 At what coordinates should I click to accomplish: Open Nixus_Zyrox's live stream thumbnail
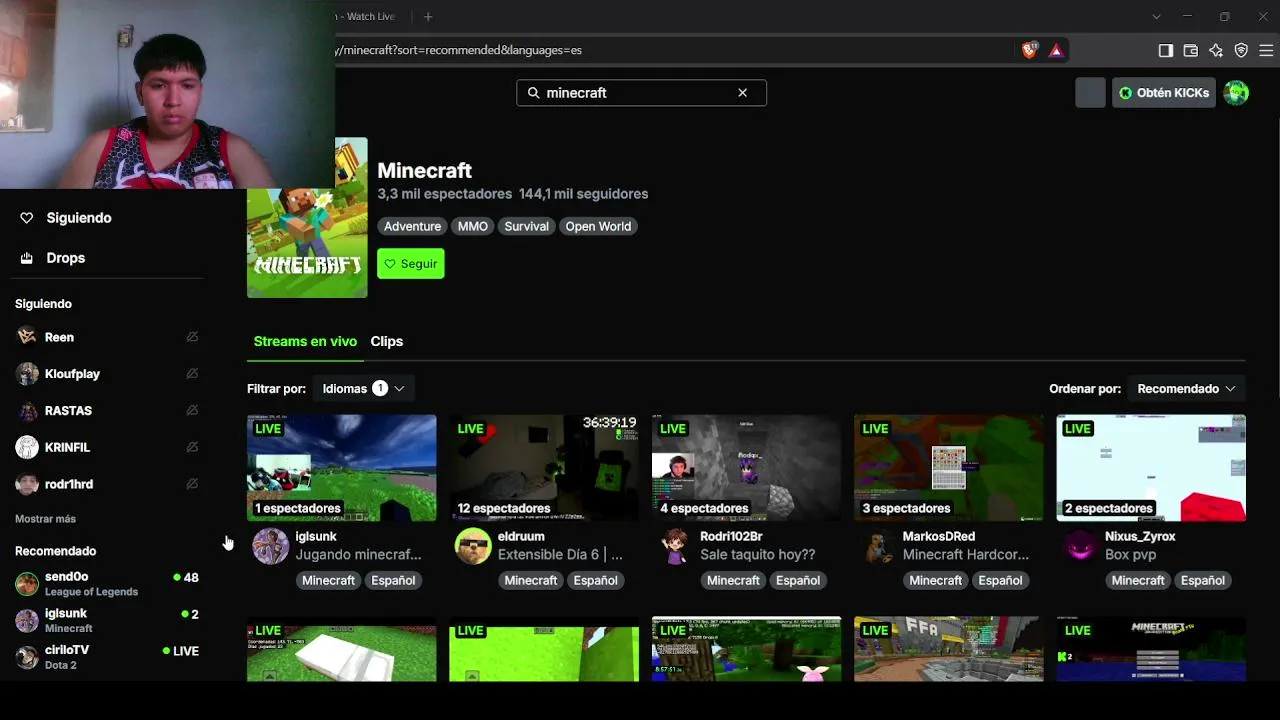coord(1151,468)
